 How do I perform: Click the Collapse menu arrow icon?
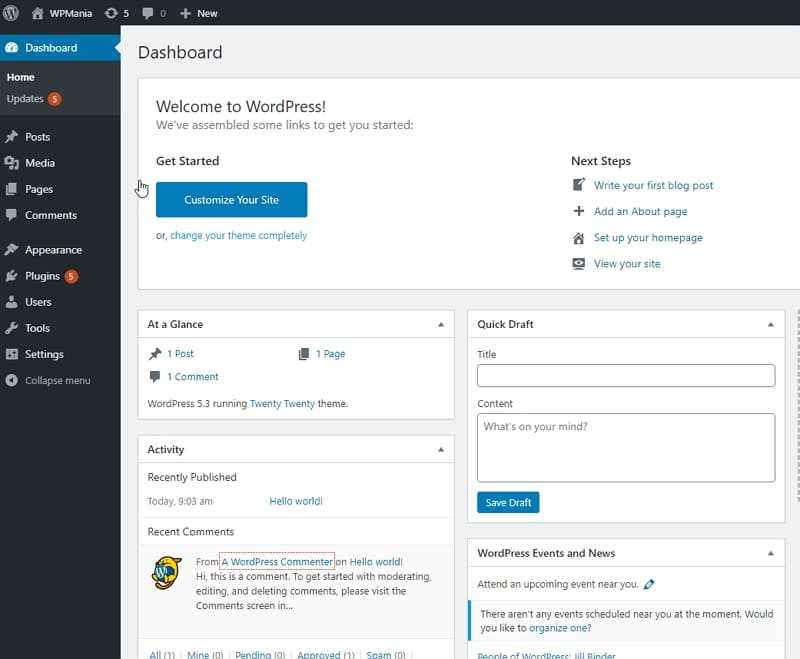12,381
